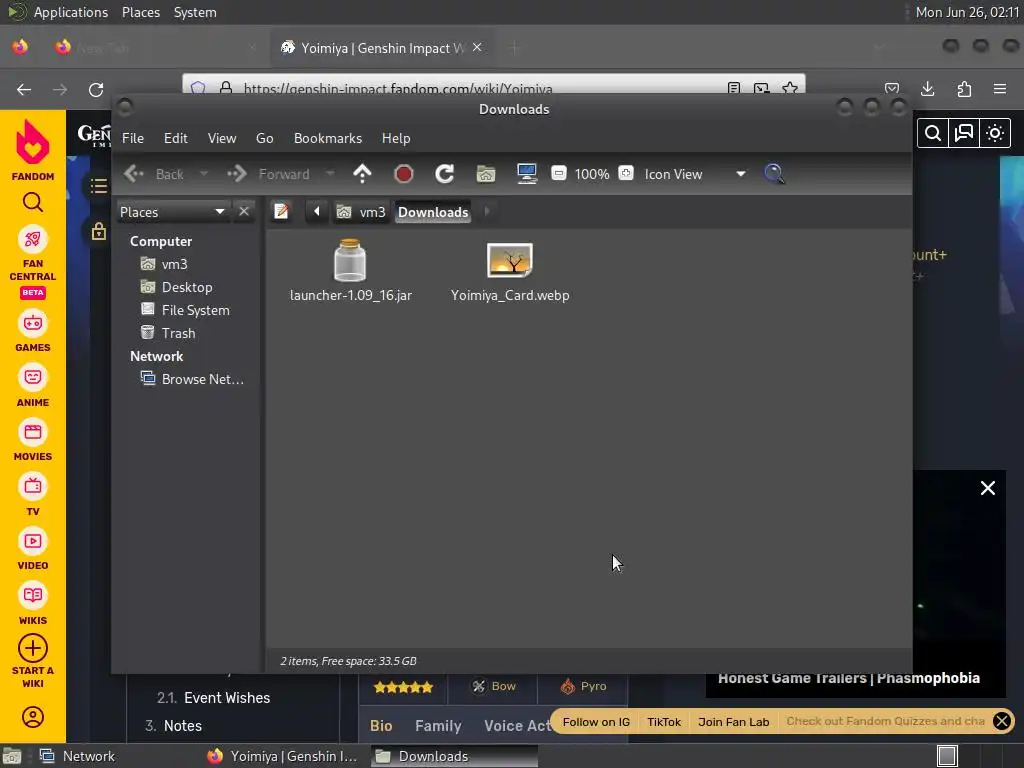Go up to the parent folder
The height and width of the screenshot is (768, 1024).
362,174
